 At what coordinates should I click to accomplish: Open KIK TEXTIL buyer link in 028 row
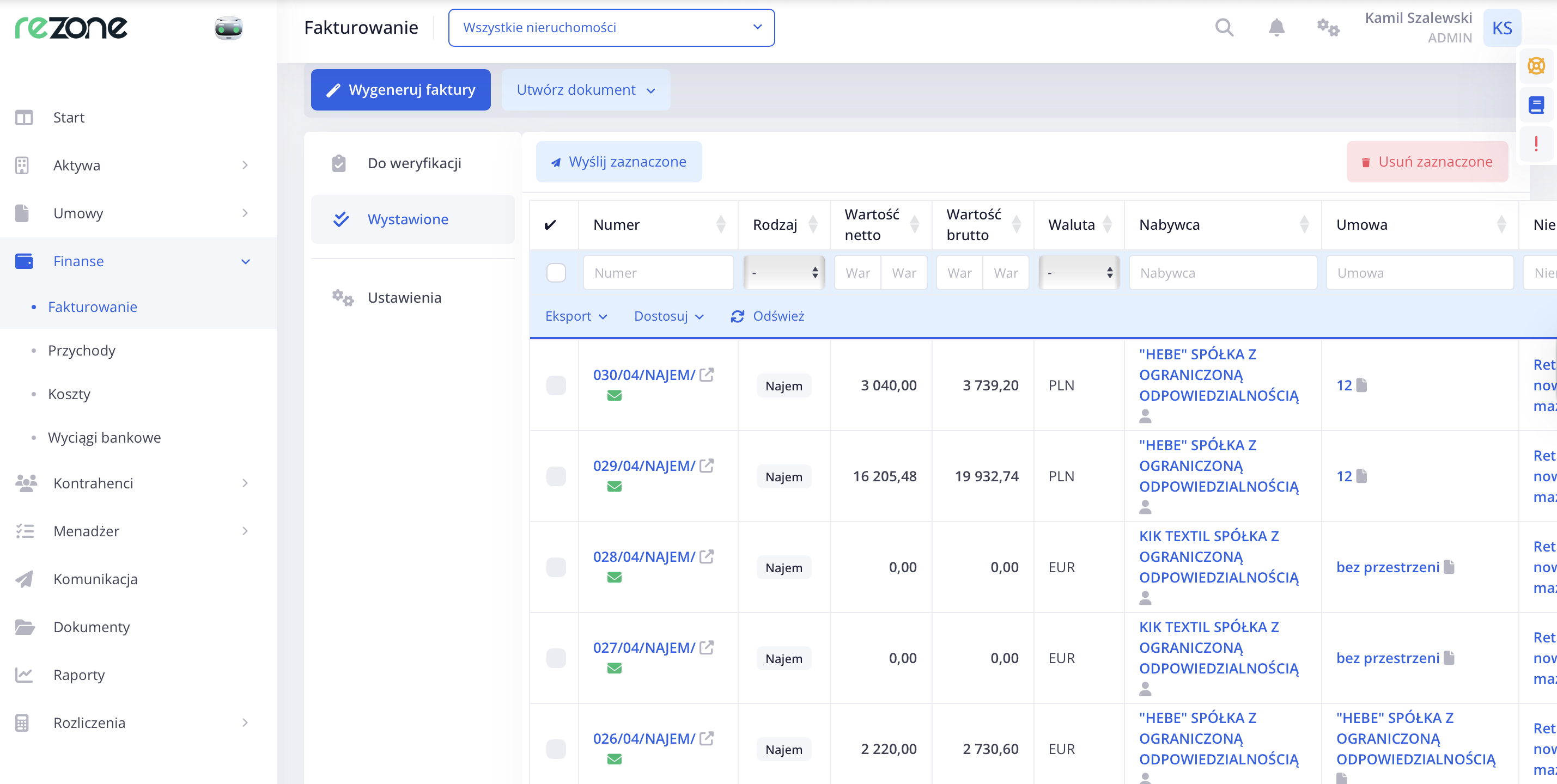tap(1218, 556)
